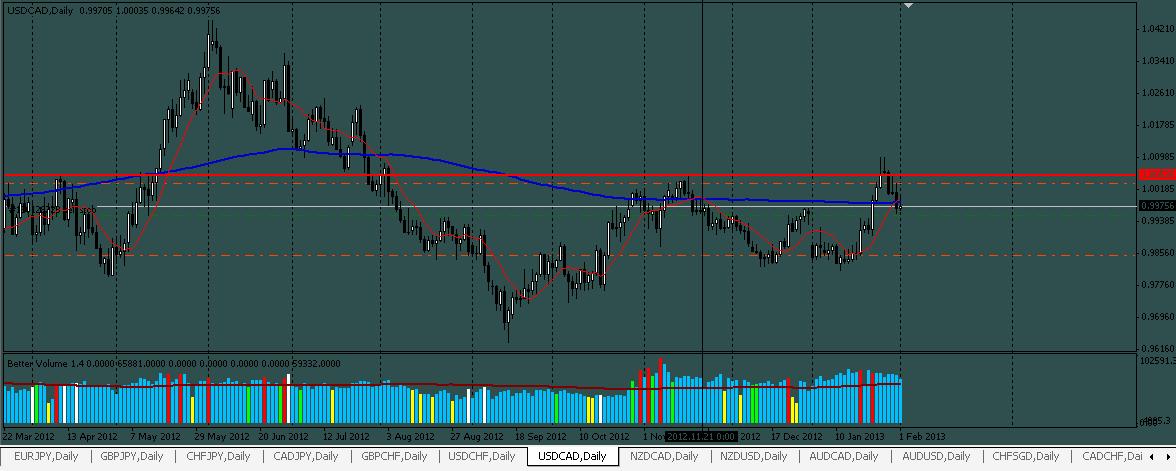The width and height of the screenshot is (1176, 471).
Task: Click the USDCAD,Daily chart title text
Action: click(39, 8)
